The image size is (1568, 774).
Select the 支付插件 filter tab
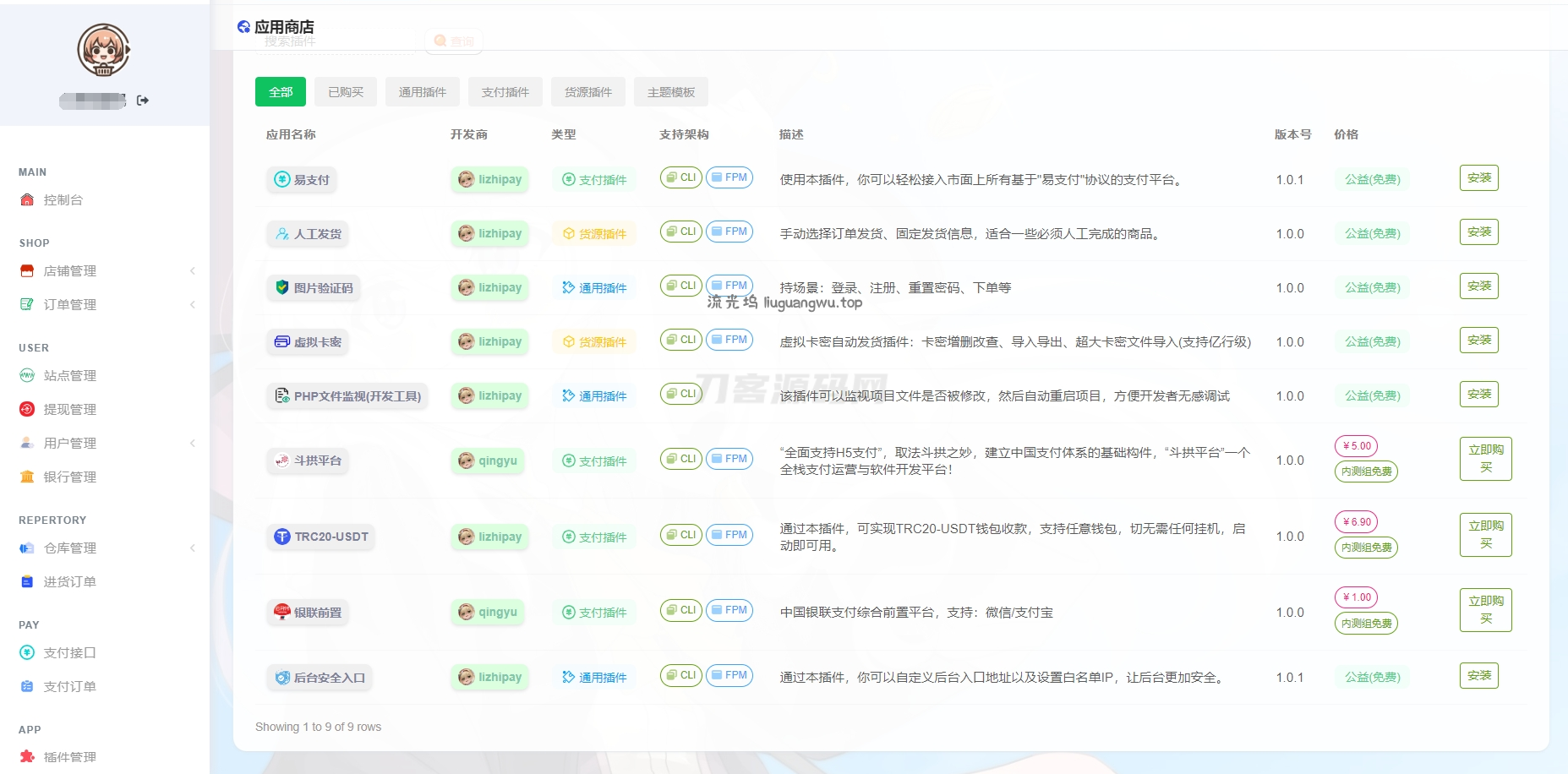coord(505,92)
